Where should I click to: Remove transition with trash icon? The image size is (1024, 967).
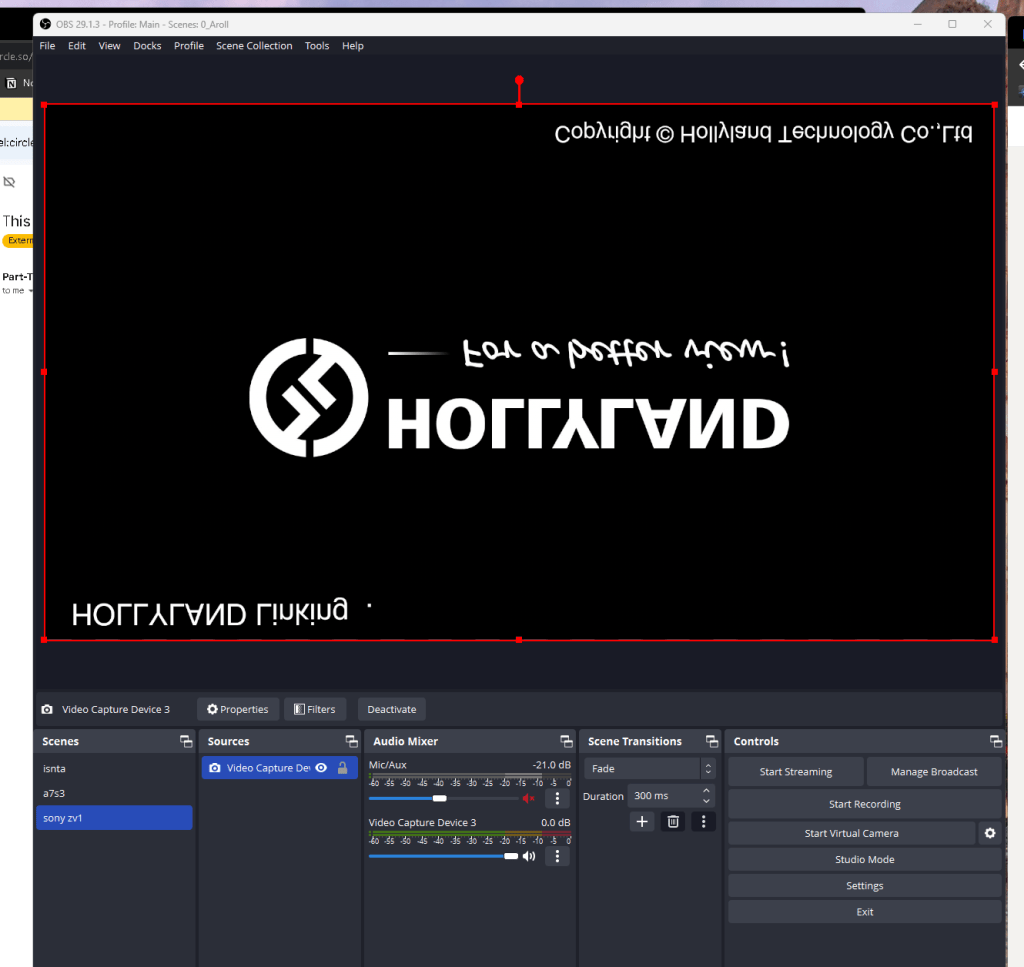[x=673, y=821]
